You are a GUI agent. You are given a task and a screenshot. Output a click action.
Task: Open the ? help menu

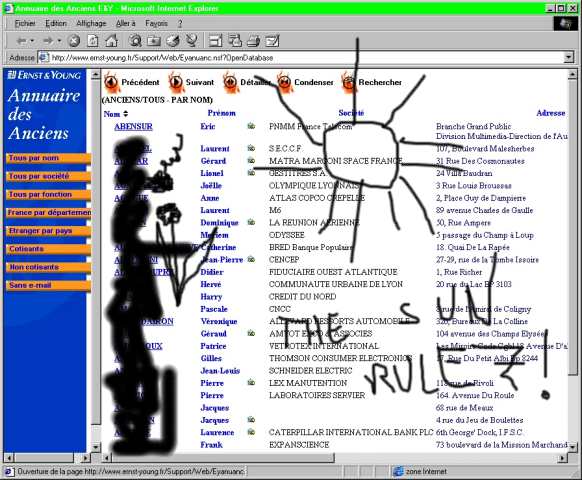point(180,23)
